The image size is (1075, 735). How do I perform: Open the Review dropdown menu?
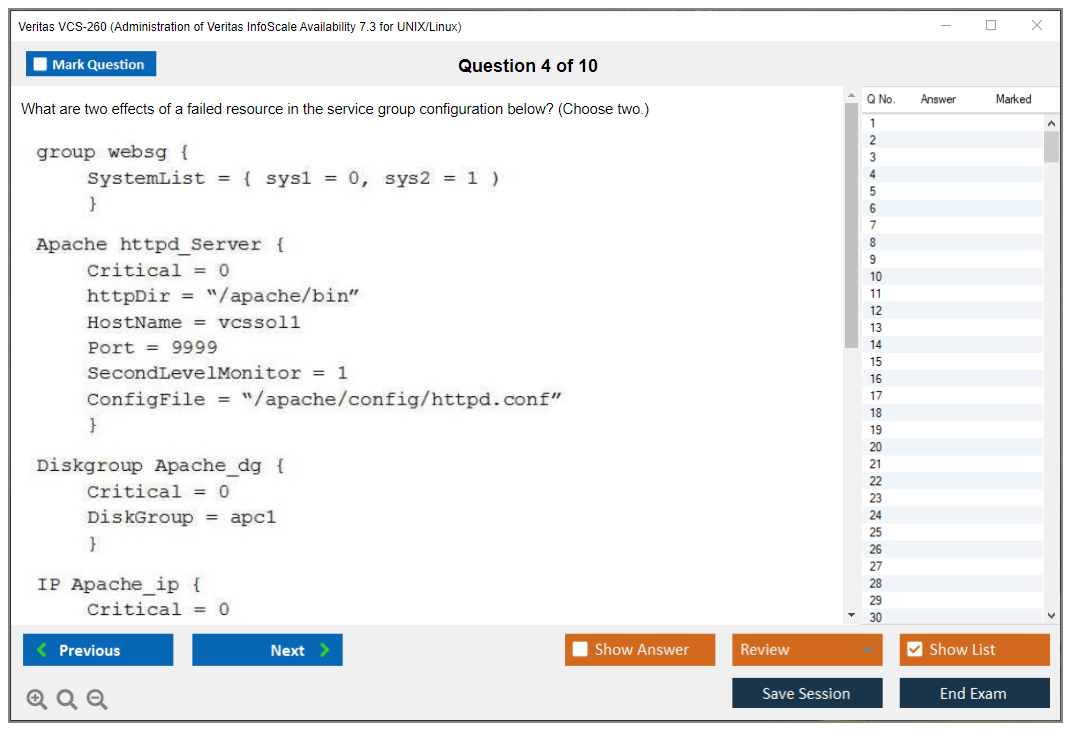(x=807, y=650)
